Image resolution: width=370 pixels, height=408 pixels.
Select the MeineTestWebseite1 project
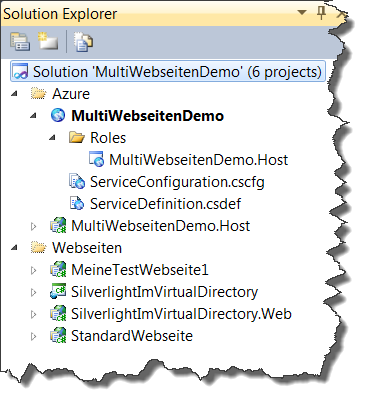click(140, 270)
